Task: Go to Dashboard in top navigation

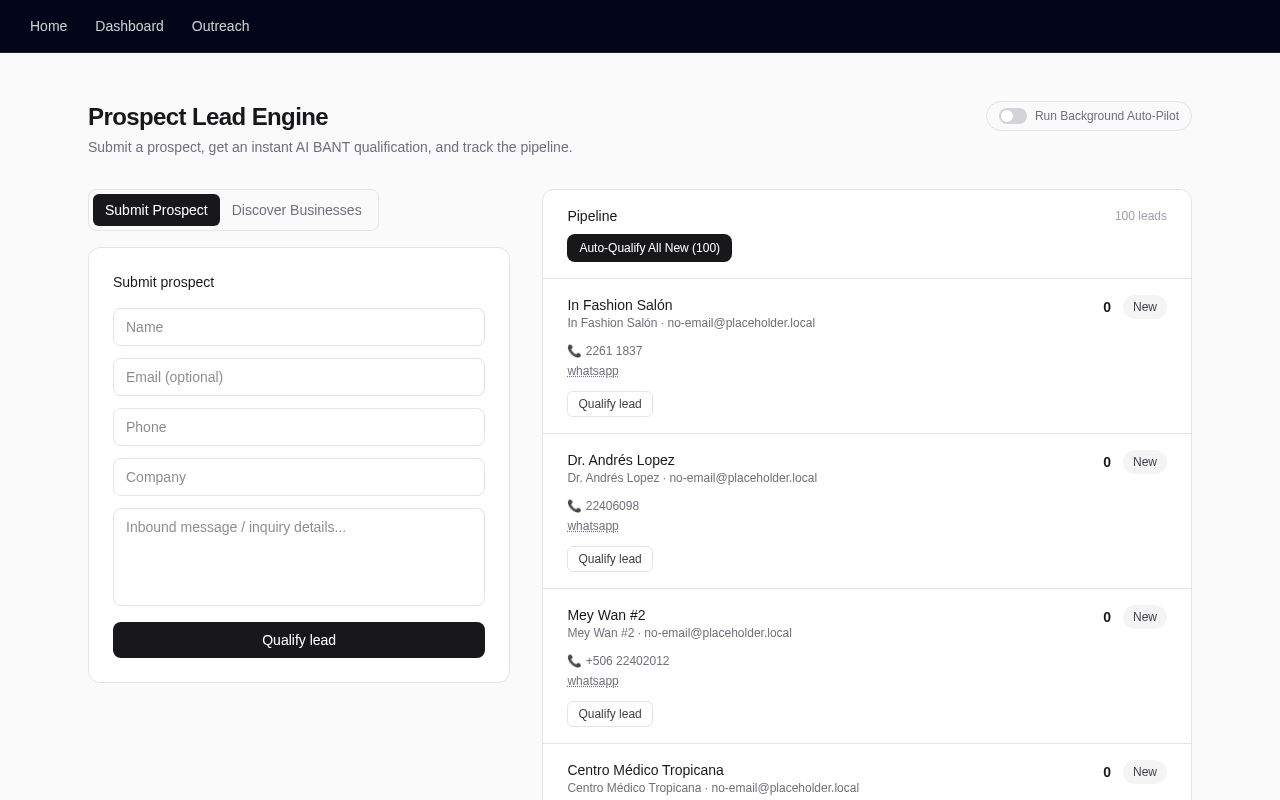Action: tap(129, 26)
